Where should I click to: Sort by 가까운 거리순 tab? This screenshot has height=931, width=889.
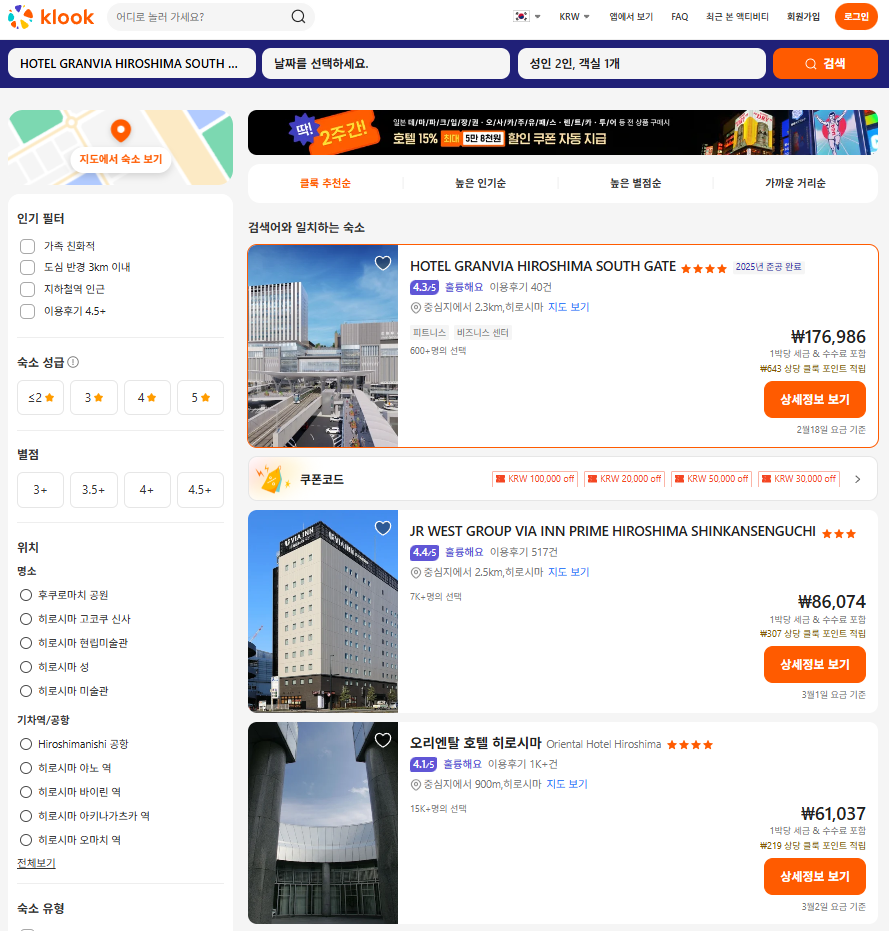pos(795,183)
